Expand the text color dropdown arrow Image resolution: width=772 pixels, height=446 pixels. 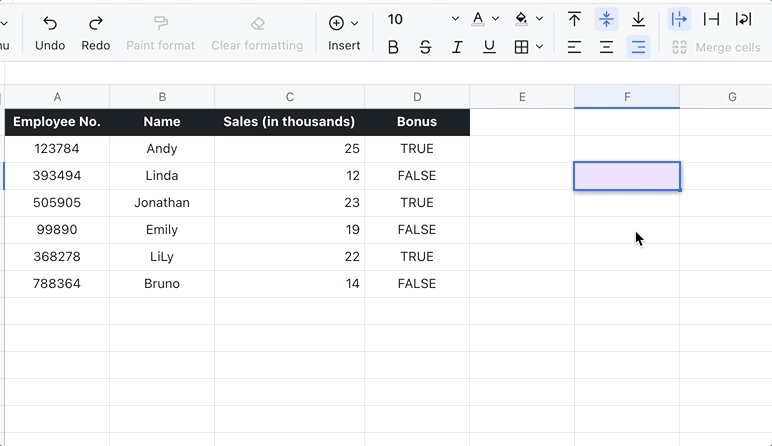[x=496, y=19]
